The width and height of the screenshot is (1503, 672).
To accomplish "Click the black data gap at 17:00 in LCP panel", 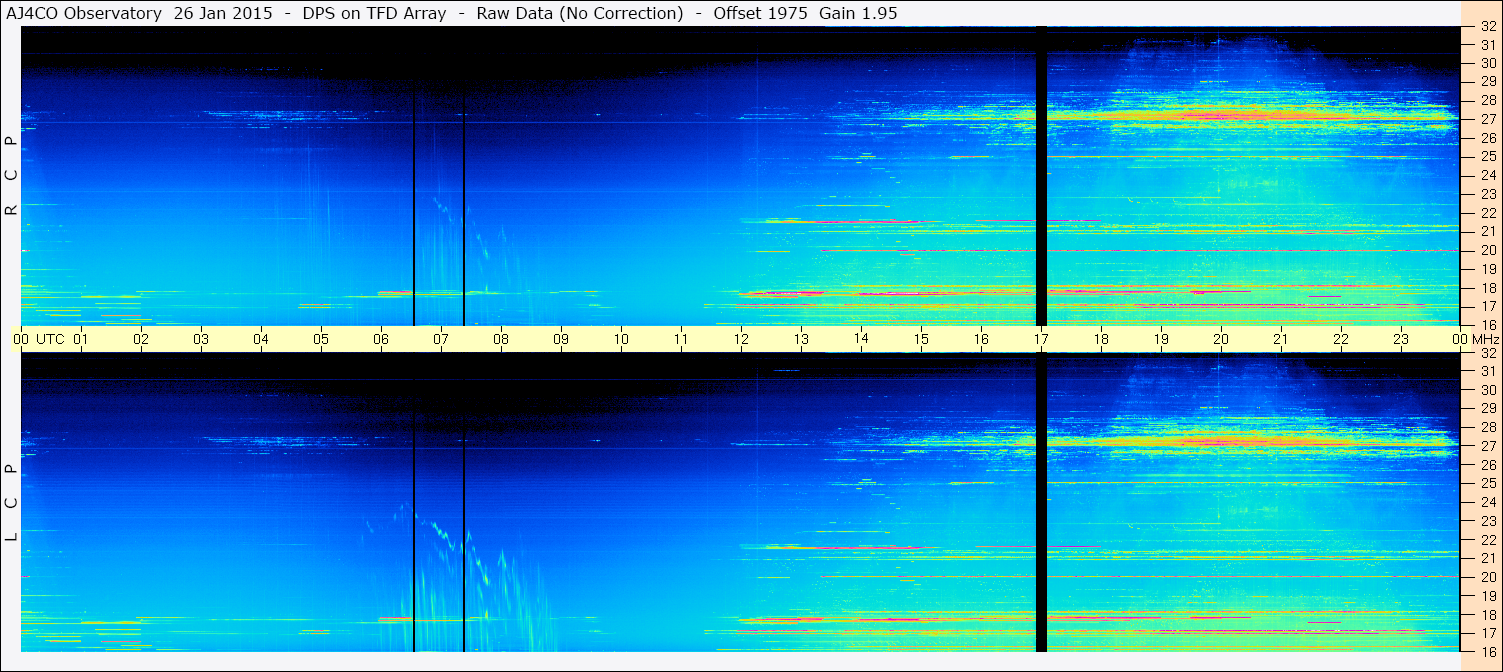I will (x=1041, y=503).
